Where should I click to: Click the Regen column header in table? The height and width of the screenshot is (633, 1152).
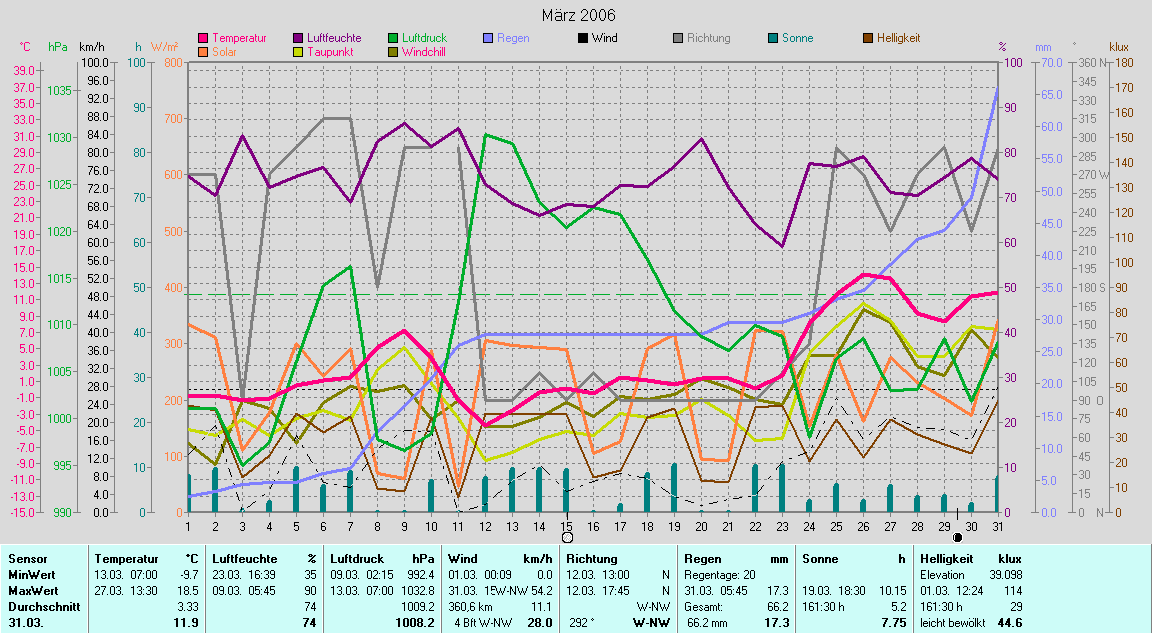(704, 559)
